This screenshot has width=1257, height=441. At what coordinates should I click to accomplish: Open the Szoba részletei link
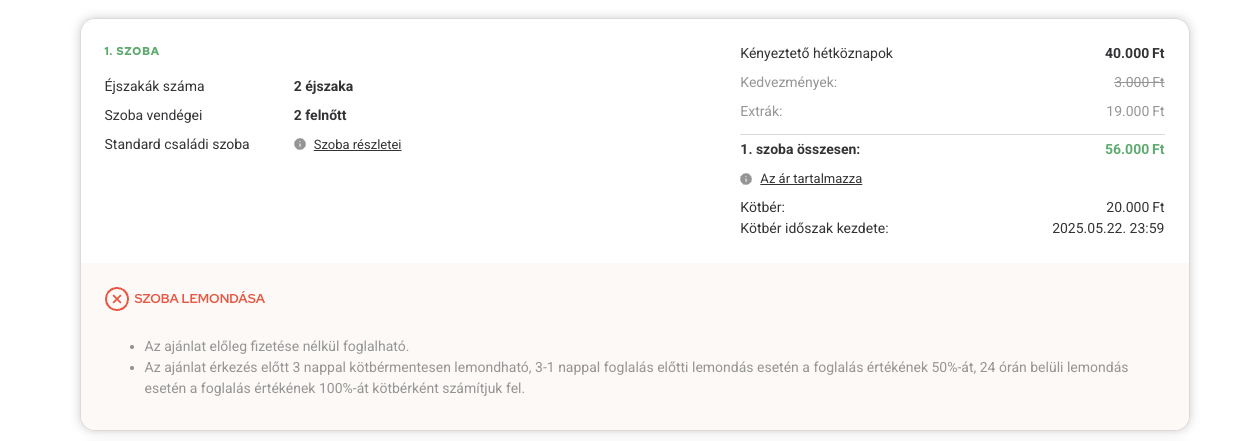point(357,145)
